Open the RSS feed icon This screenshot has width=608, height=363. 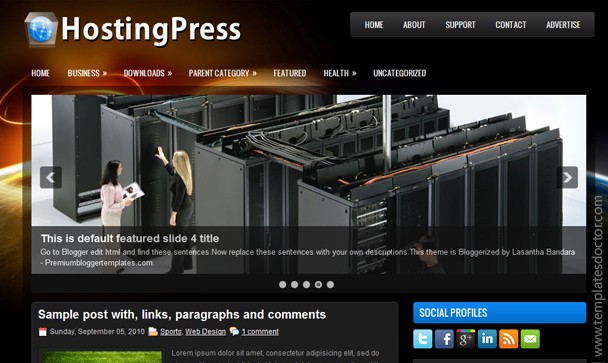(x=508, y=339)
